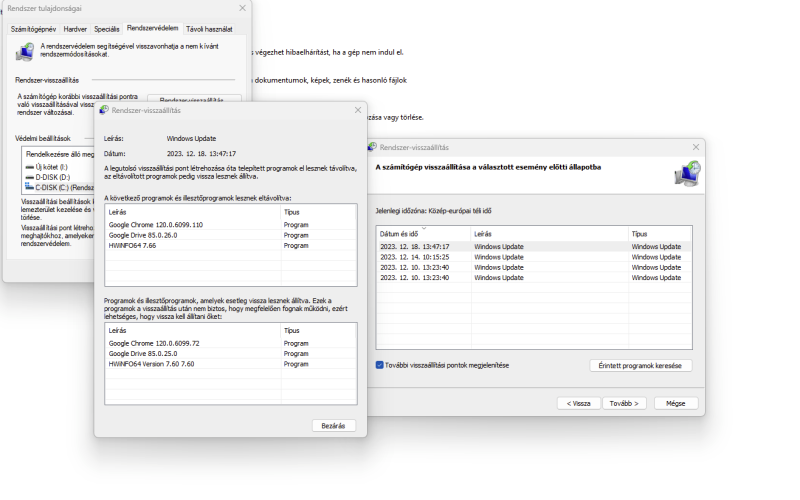Click the Bezárás button

pyautogui.click(x=334, y=426)
